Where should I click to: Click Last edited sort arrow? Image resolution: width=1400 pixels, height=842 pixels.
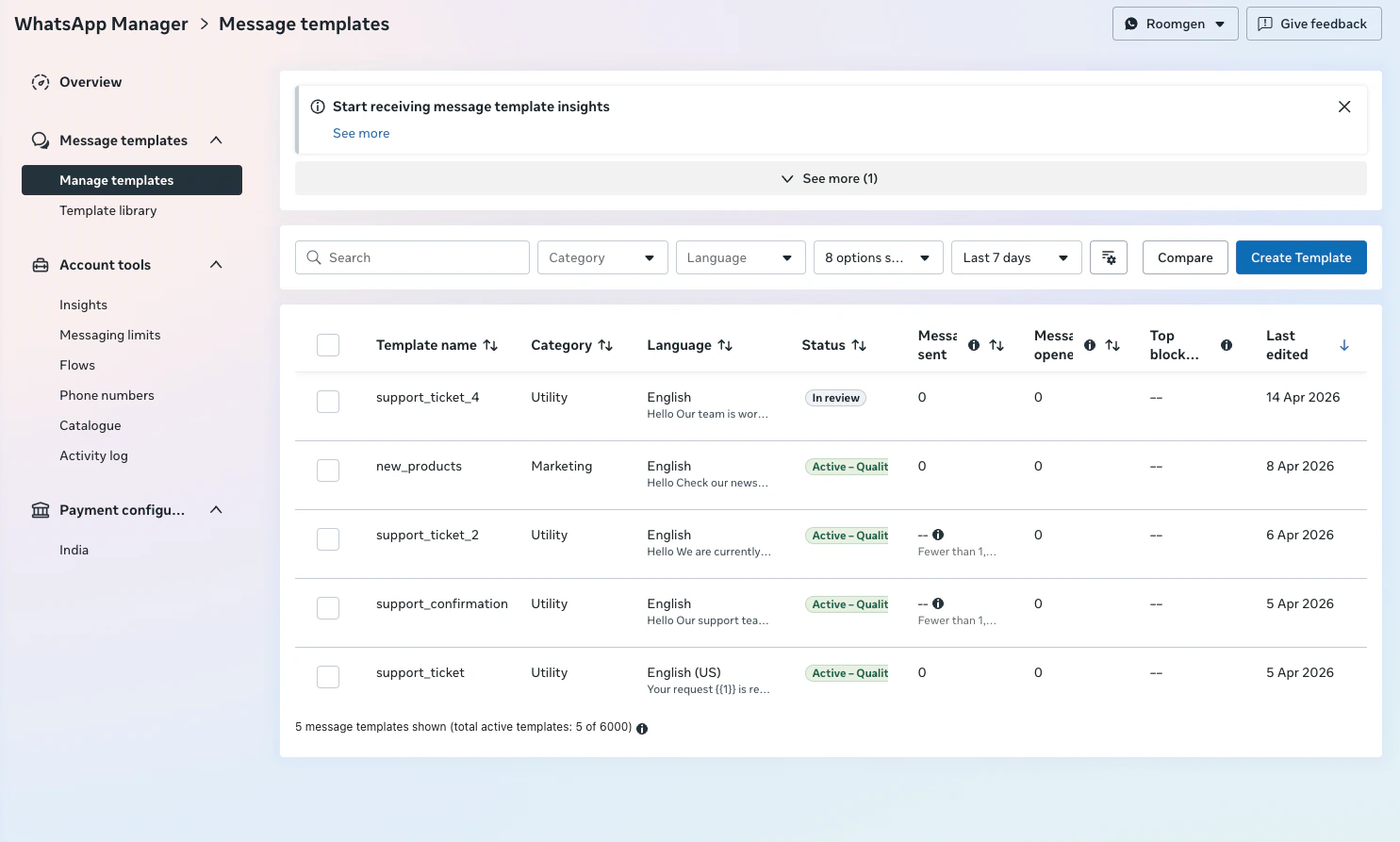(x=1344, y=345)
